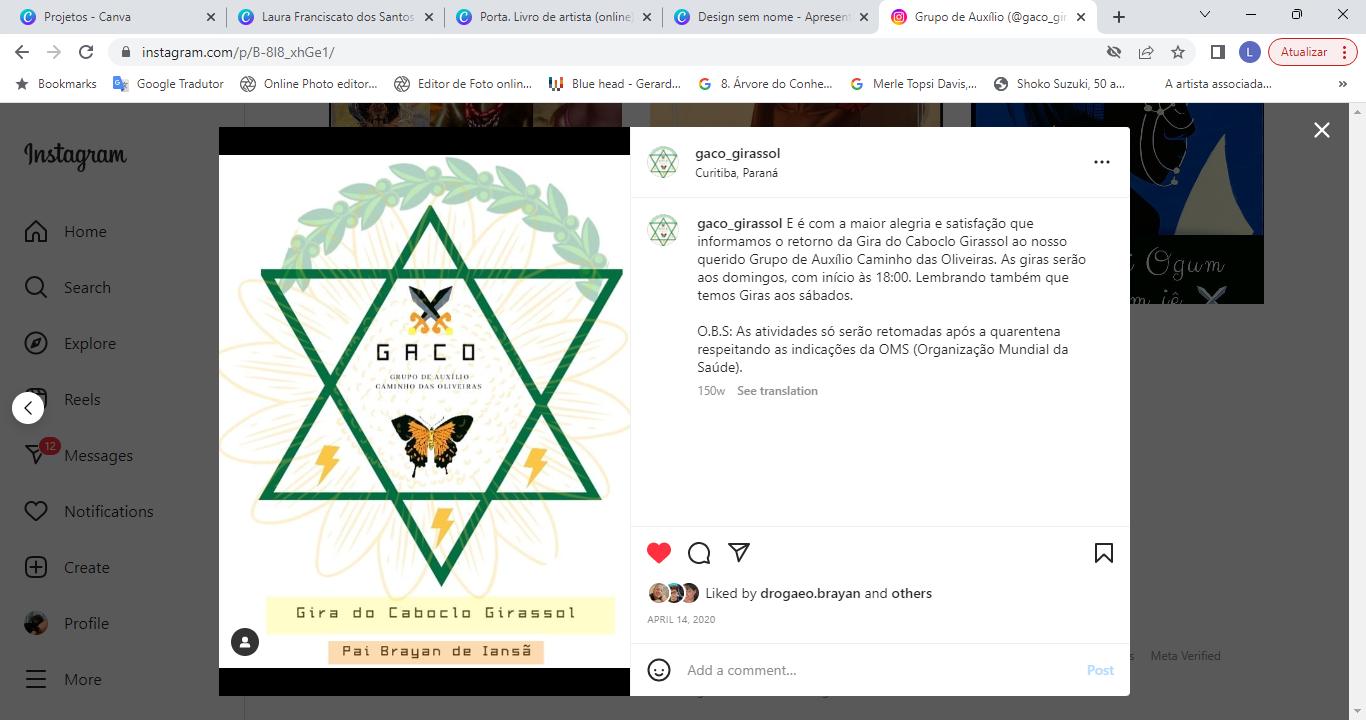The height and width of the screenshot is (720, 1366).
Task: Open the comment speech bubble icon
Action: click(699, 553)
